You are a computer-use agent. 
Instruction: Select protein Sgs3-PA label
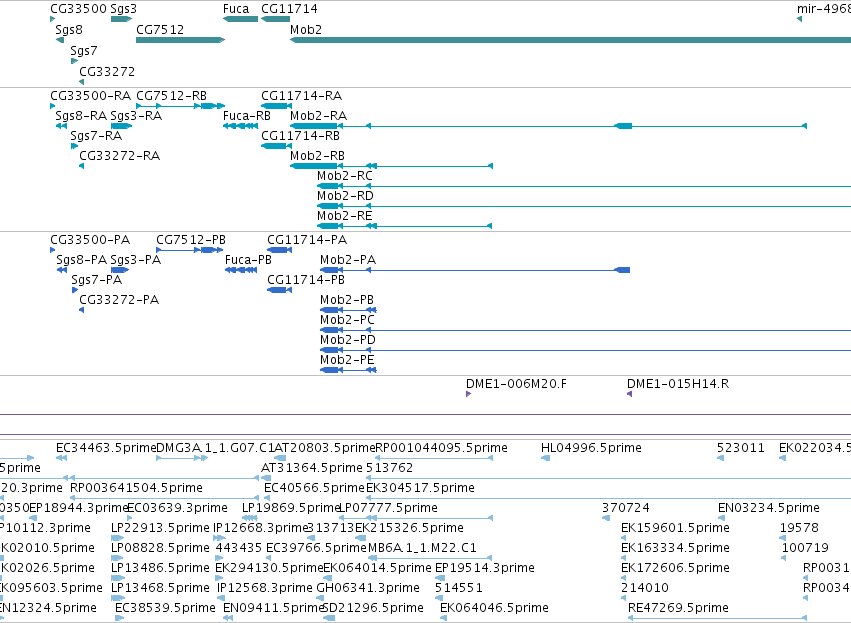(x=136, y=260)
